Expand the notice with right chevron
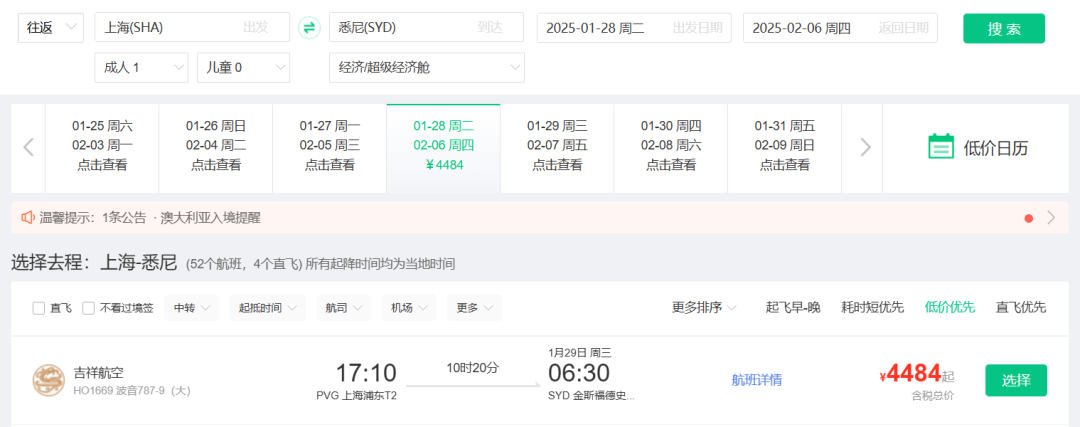 click(x=1050, y=217)
